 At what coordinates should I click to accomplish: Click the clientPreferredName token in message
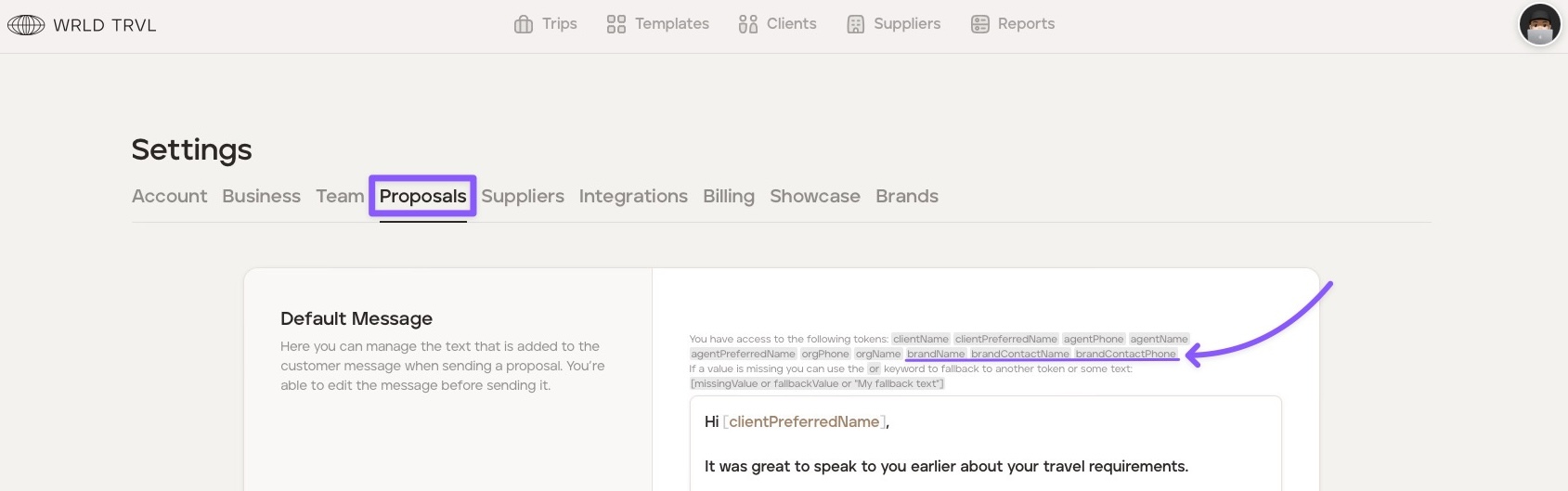pos(804,422)
